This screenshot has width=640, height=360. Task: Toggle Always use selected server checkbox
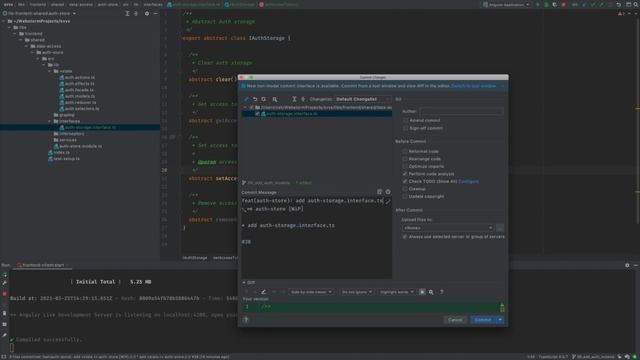pos(405,237)
